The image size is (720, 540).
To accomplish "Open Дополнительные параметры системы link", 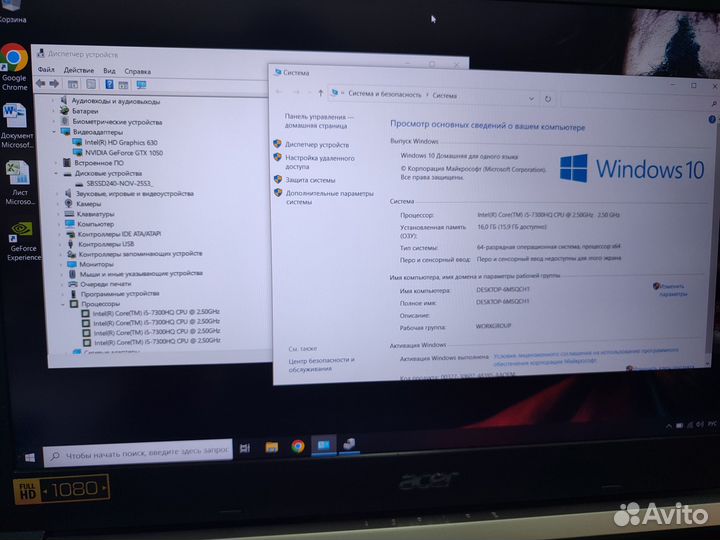I will 330,197.
